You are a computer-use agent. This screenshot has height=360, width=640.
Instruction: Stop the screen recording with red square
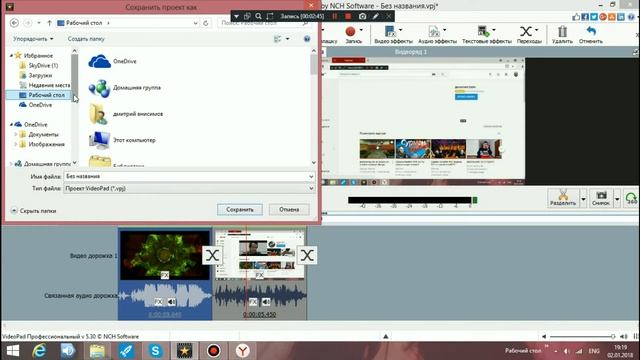(x=348, y=16)
